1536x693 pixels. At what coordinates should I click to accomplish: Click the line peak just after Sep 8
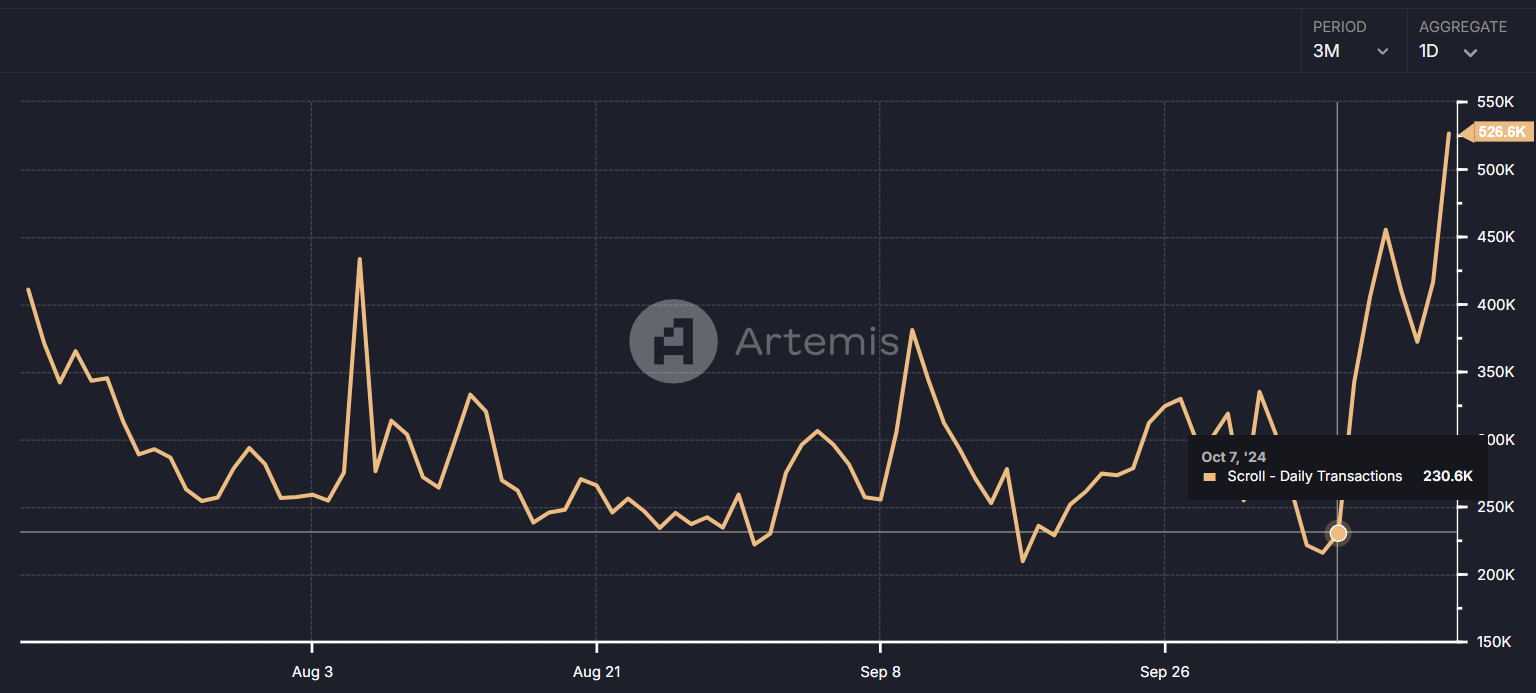point(912,330)
